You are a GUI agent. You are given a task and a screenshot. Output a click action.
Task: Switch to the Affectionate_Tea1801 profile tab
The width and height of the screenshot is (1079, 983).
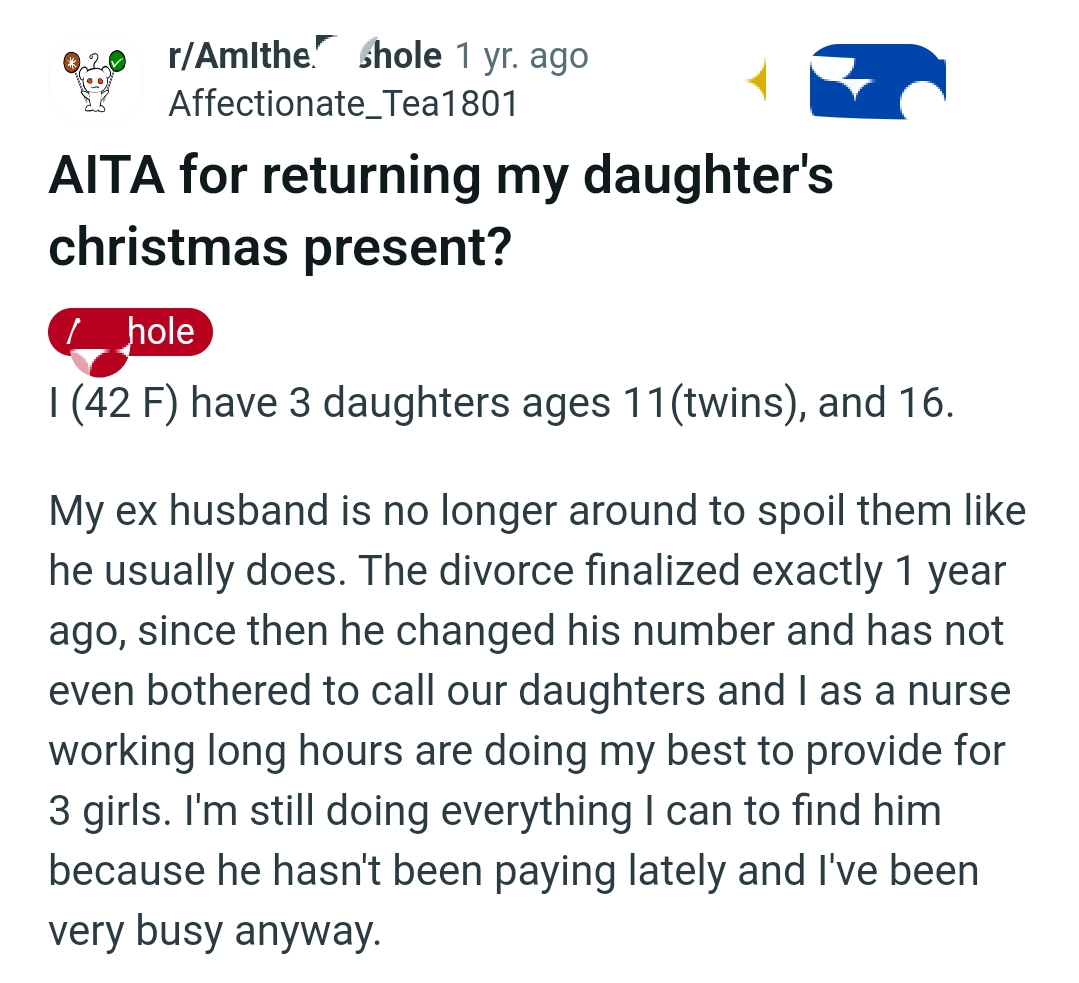tap(341, 103)
